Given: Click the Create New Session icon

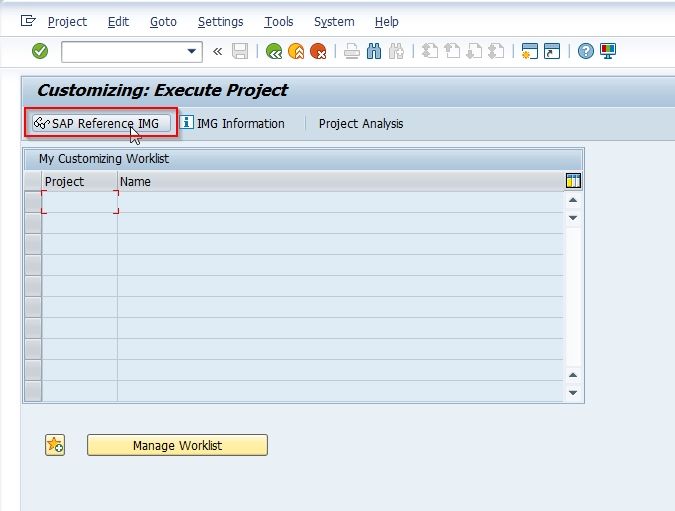Looking at the screenshot, I should 529,51.
